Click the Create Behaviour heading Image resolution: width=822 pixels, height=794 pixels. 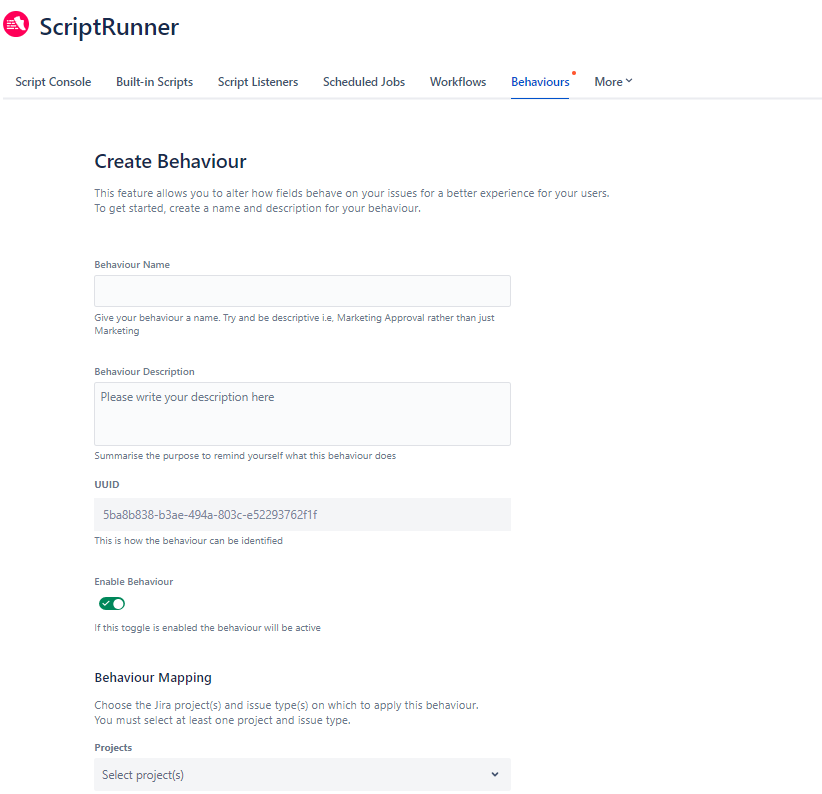pos(170,161)
